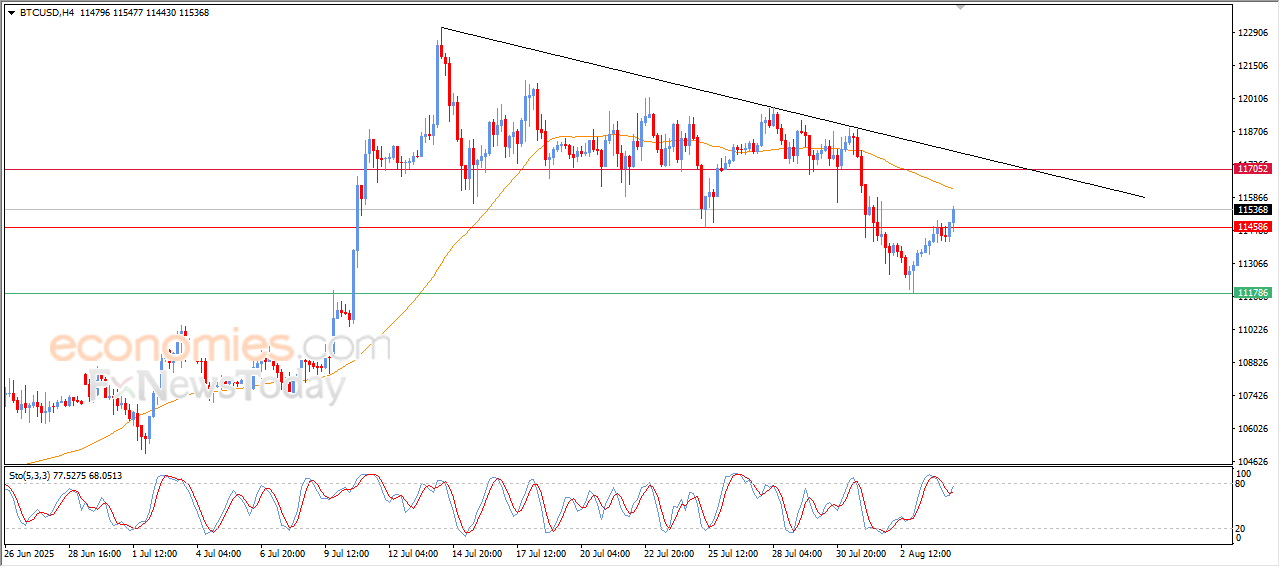Click the 106026 price scale value
This screenshot has height=567, width=1280.
[x=1253, y=429]
